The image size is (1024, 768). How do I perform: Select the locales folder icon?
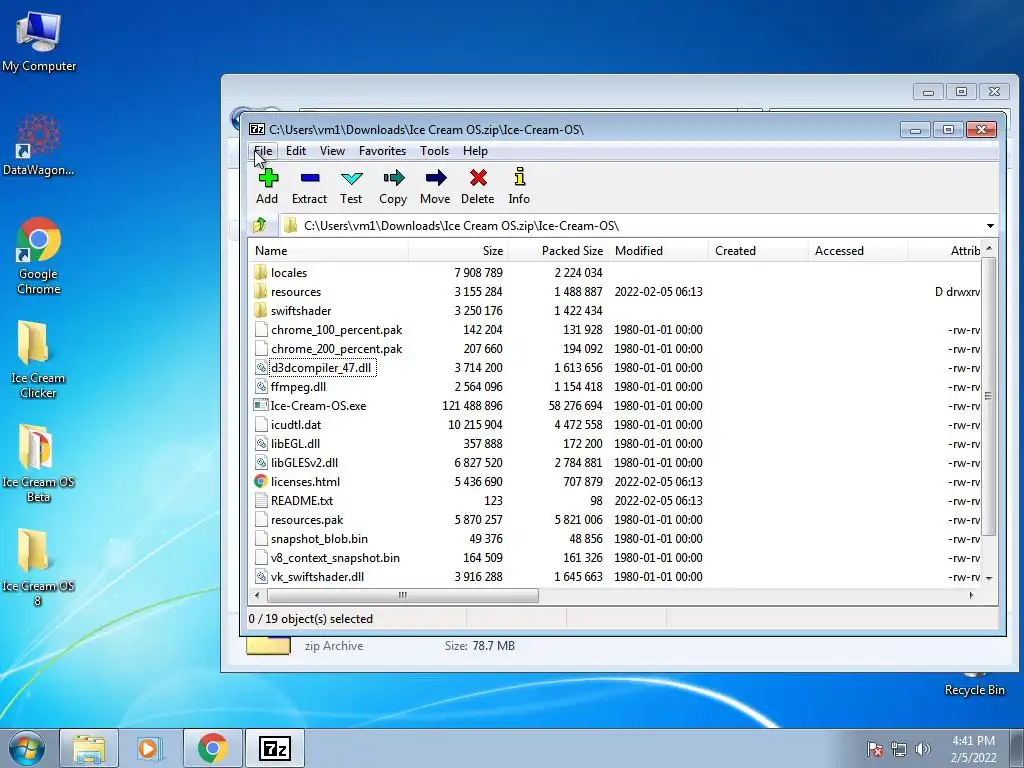[x=261, y=272]
